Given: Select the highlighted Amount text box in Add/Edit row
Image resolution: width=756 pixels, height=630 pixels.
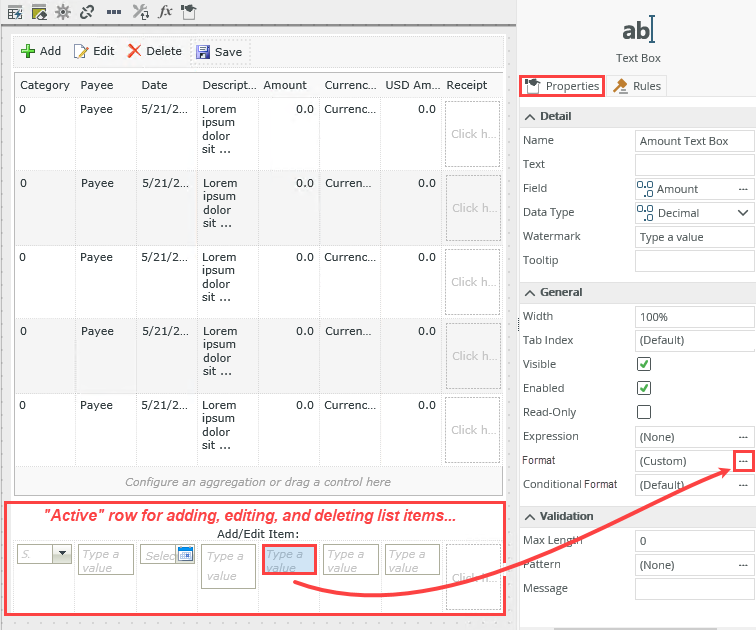Looking at the screenshot, I should pos(289,560).
